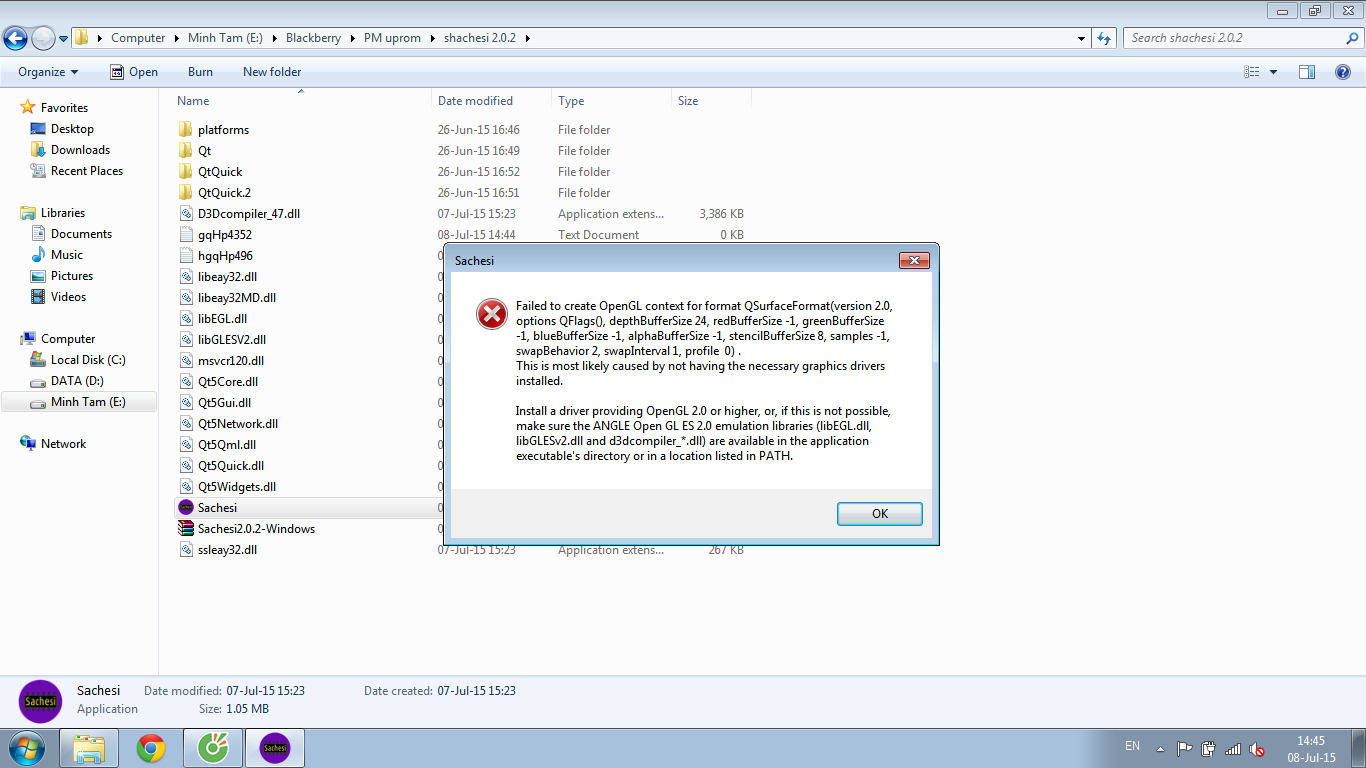This screenshot has width=1366, height=768.
Task: Select the platforms folder
Action: 223,130
